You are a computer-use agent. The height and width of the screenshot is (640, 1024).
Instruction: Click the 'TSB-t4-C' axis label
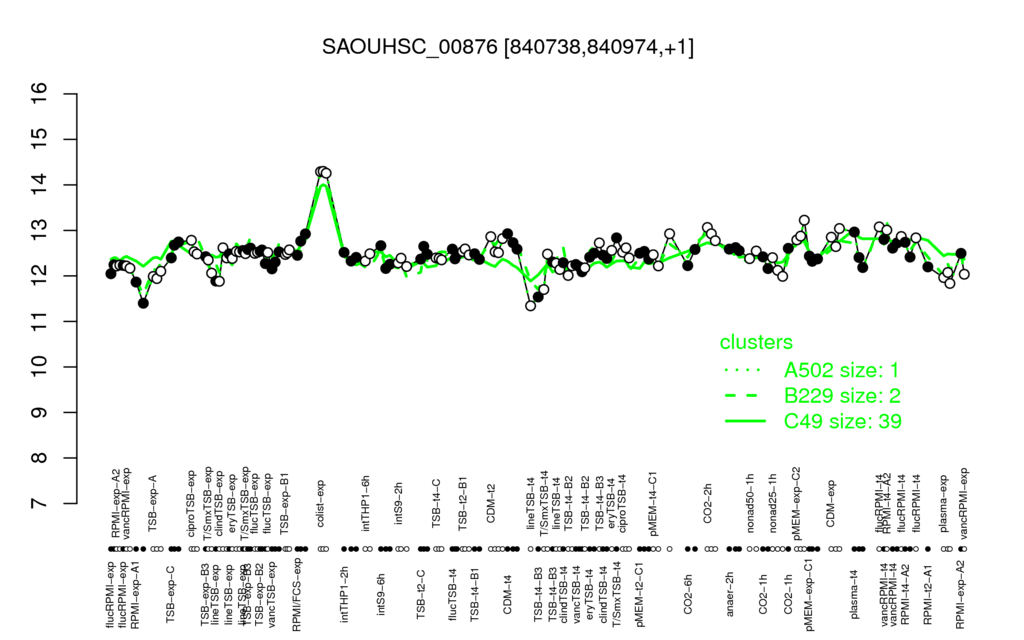pos(437,503)
